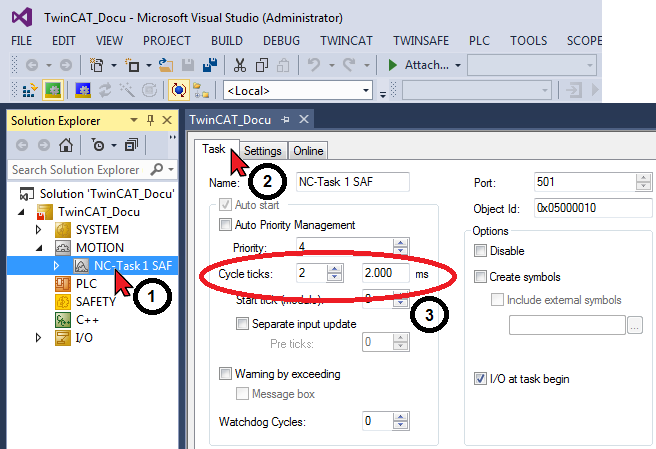Click the Cut scissors icon
Screen dimensions: 656x449
tap(240, 65)
